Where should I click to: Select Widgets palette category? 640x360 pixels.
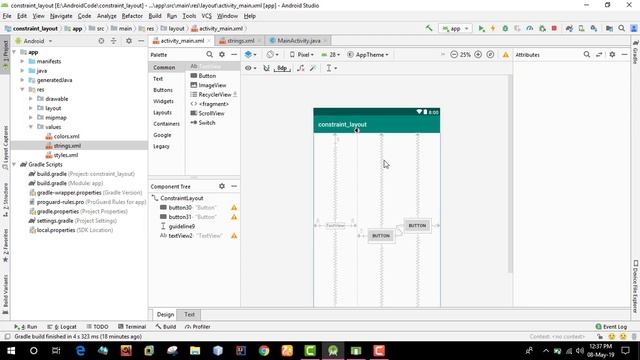[163, 101]
